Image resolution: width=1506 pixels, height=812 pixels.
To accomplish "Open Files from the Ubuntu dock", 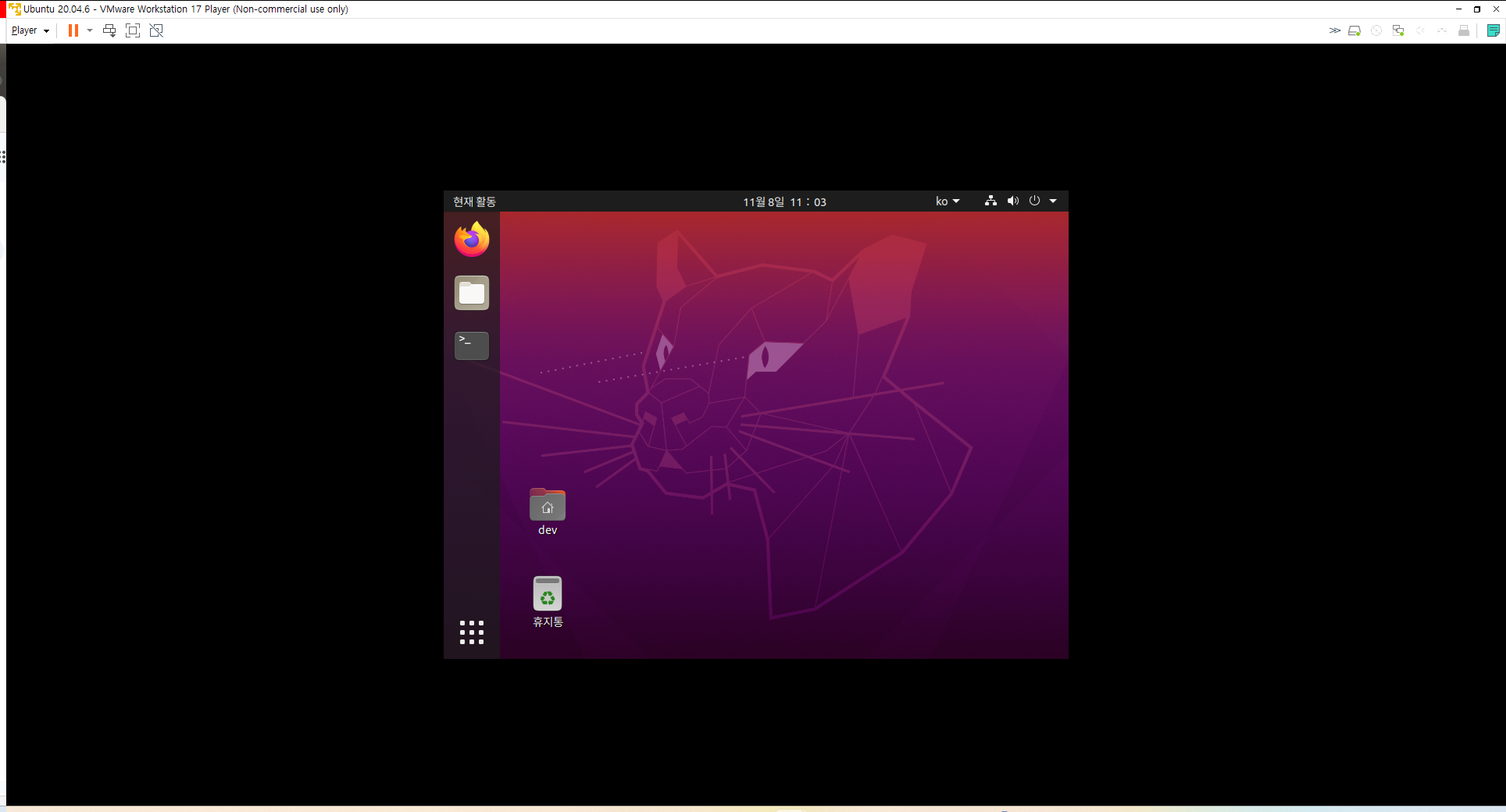I will [472, 293].
